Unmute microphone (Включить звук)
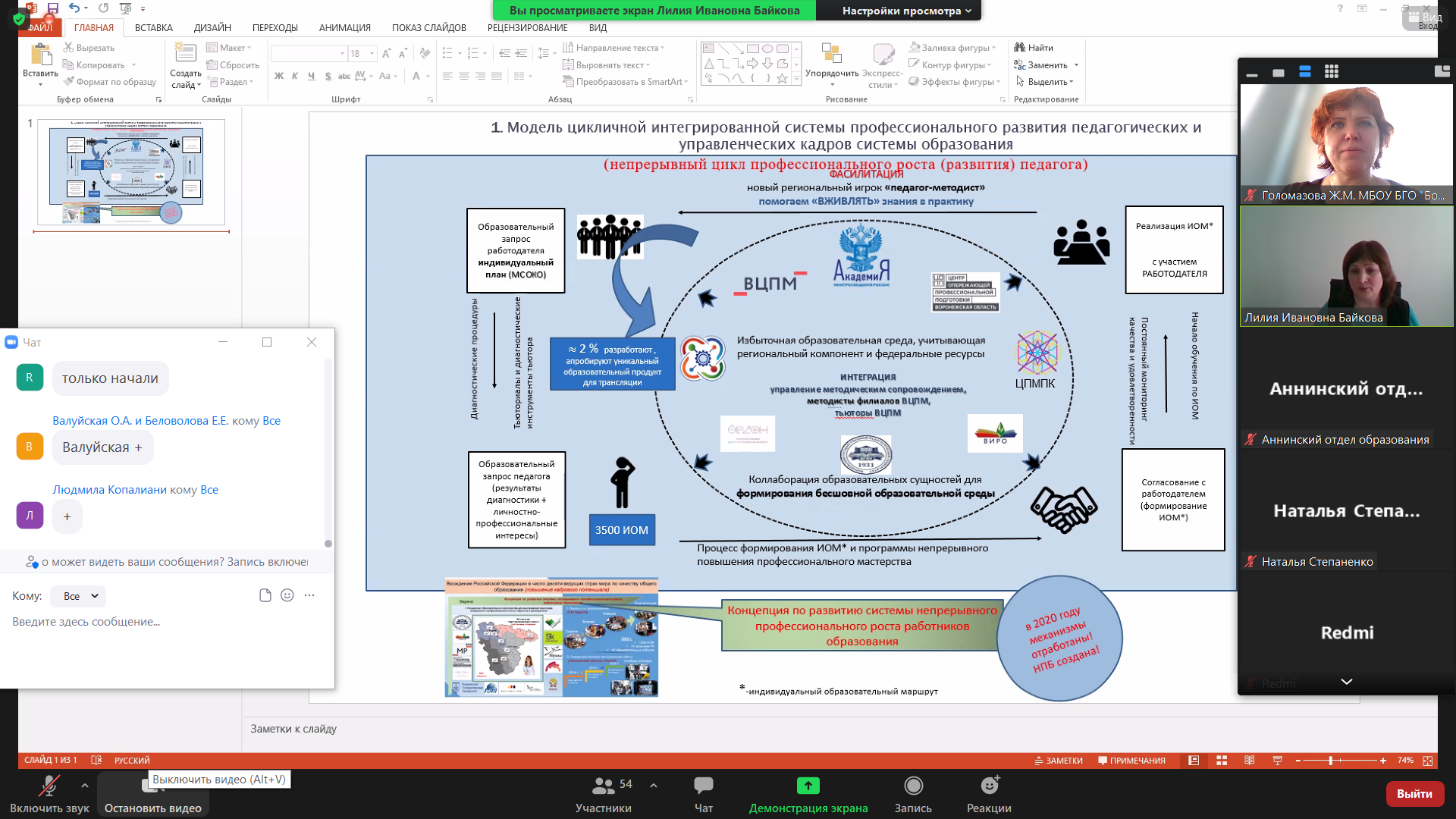 [49, 786]
